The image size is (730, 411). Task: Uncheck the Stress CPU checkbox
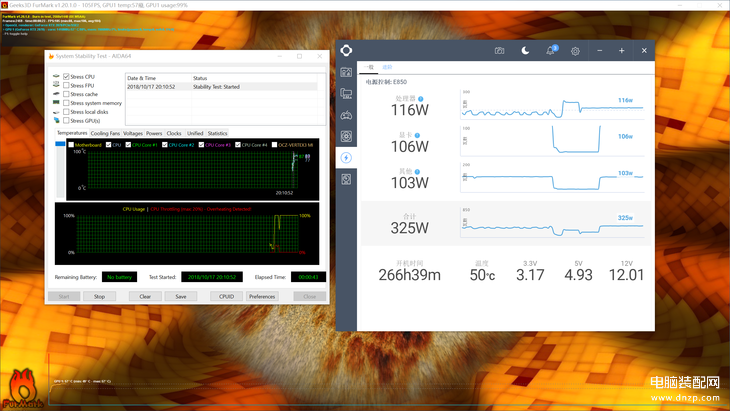66,76
